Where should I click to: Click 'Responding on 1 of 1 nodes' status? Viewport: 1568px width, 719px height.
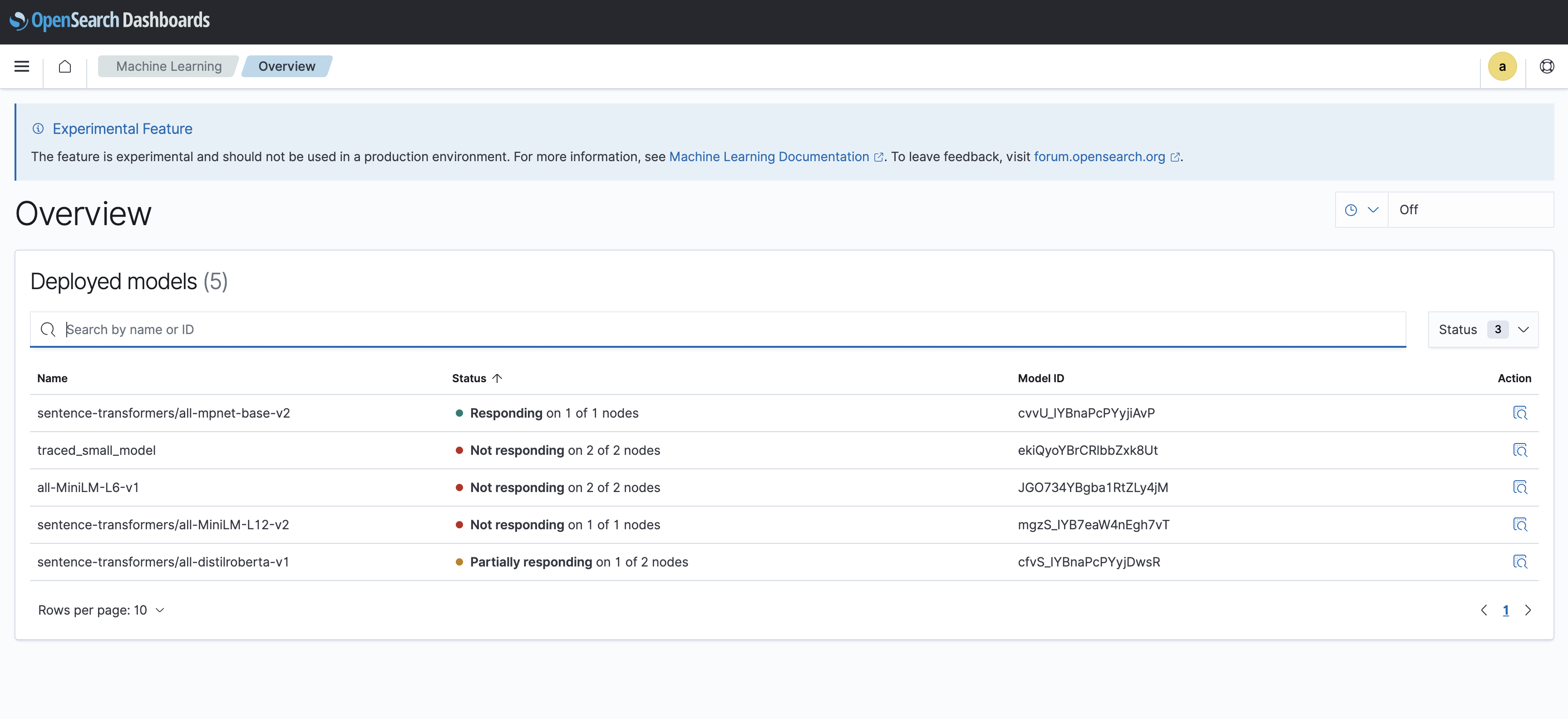pos(547,413)
